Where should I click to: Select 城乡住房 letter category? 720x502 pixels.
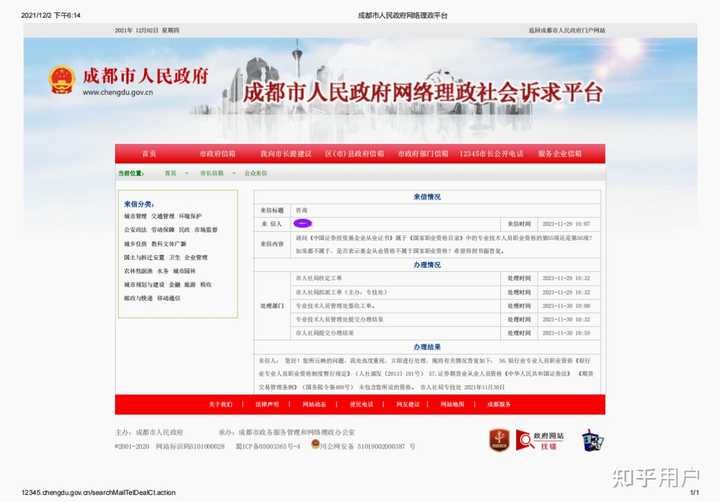pyautogui.click(x=135, y=244)
